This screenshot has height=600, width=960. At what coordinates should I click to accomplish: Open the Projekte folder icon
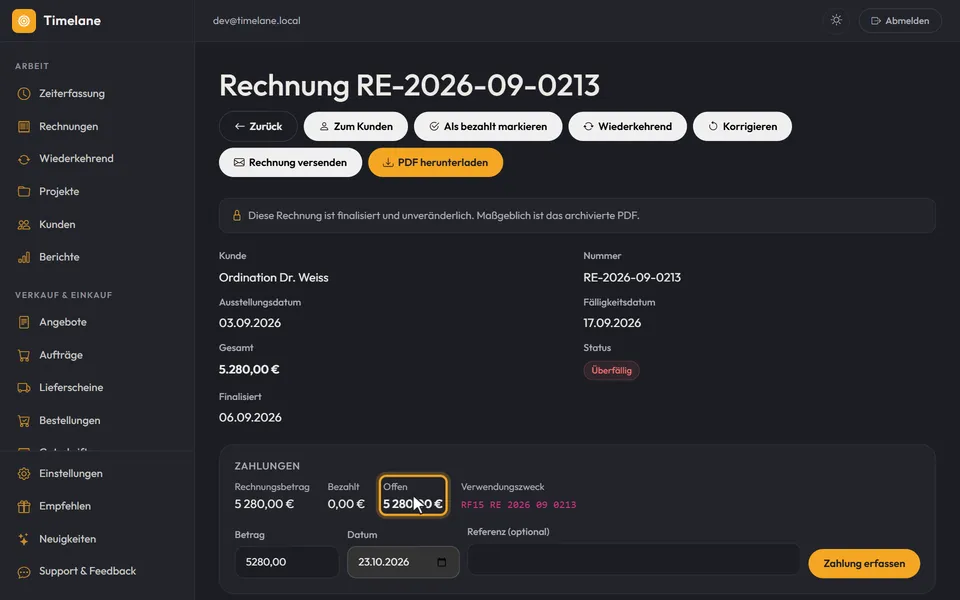(x=24, y=192)
